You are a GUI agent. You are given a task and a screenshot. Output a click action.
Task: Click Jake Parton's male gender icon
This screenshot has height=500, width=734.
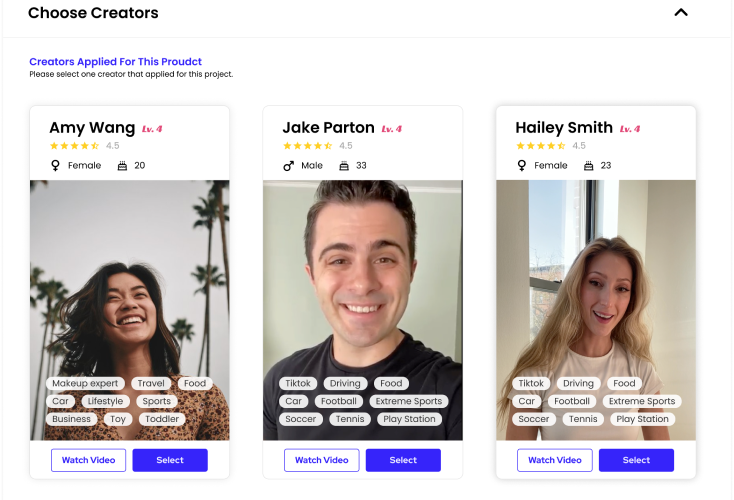point(288,166)
